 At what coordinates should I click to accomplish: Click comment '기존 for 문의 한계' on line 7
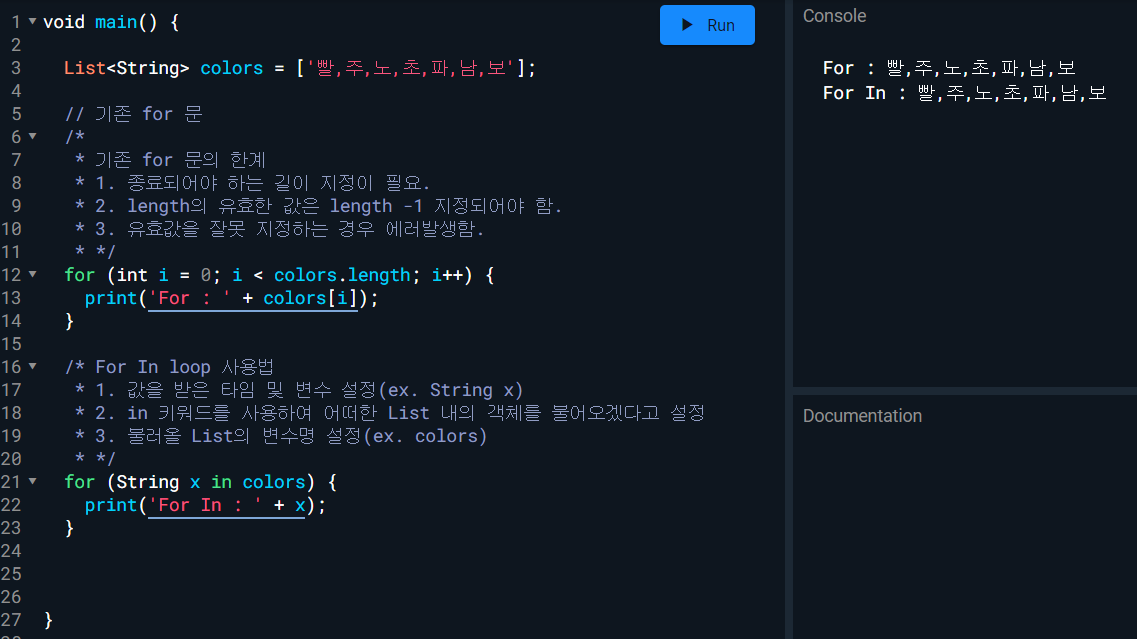pyautogui.click(x=181, y=160)
